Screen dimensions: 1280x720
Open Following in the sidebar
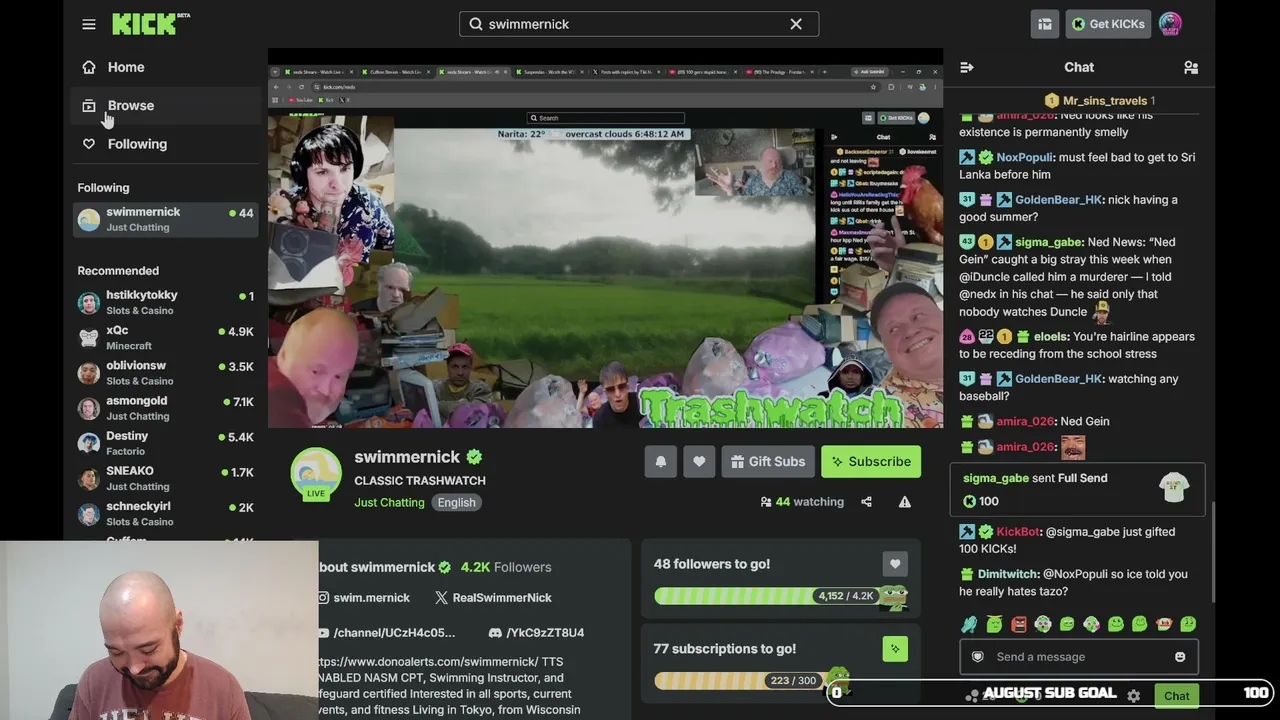(x=137, y=144)
